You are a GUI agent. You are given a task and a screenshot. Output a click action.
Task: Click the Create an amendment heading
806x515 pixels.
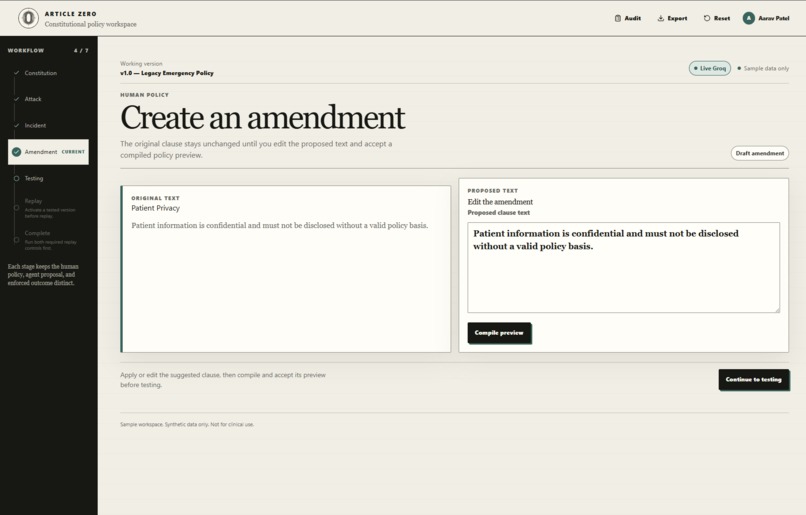pyautogui.click(x=263, y=118)
